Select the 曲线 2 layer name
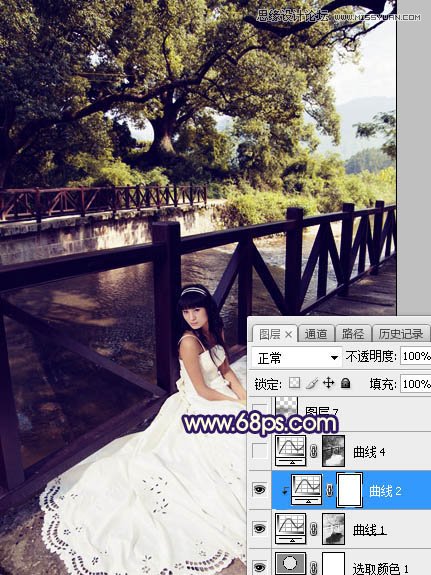The height and width of the screenshot is (575, 431). point(385,491)
